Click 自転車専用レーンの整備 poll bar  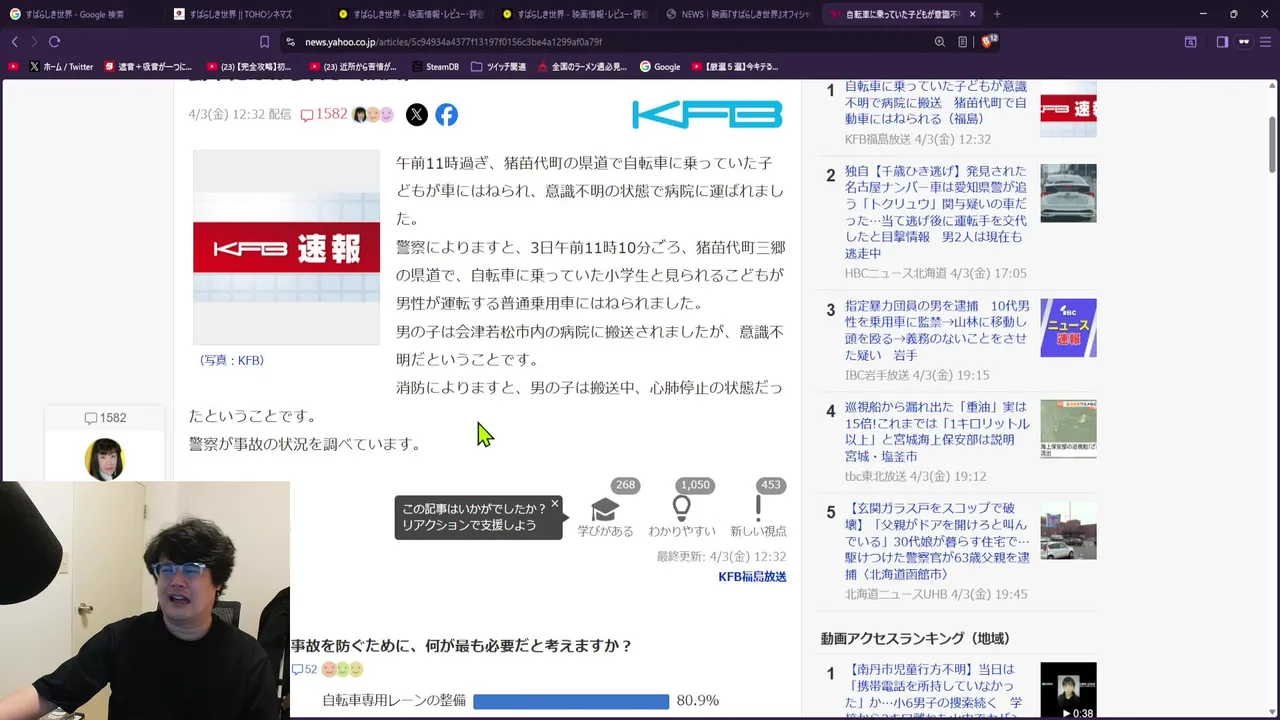coord(571,702)
